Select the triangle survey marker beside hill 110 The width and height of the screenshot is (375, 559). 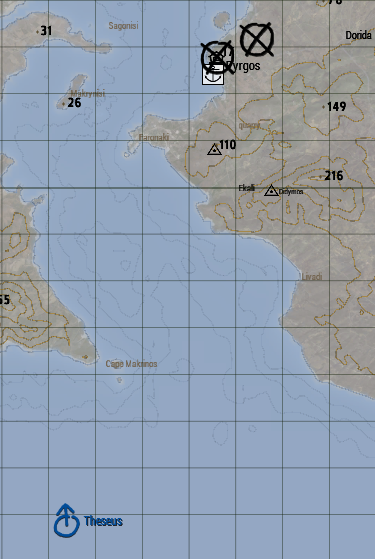(x=214, y=149)
